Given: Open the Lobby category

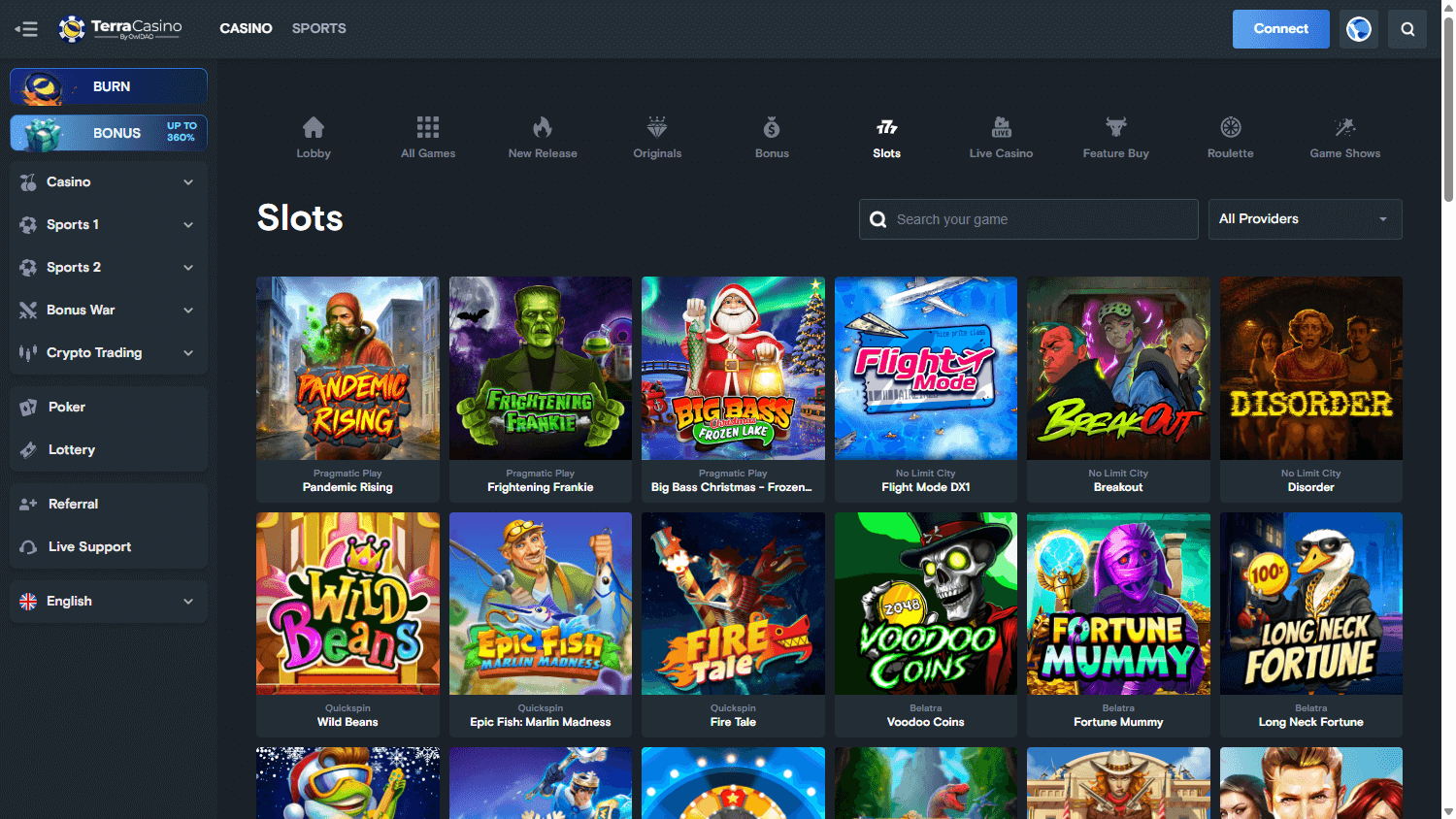Looking at the screenshot, I should [313, 136].
